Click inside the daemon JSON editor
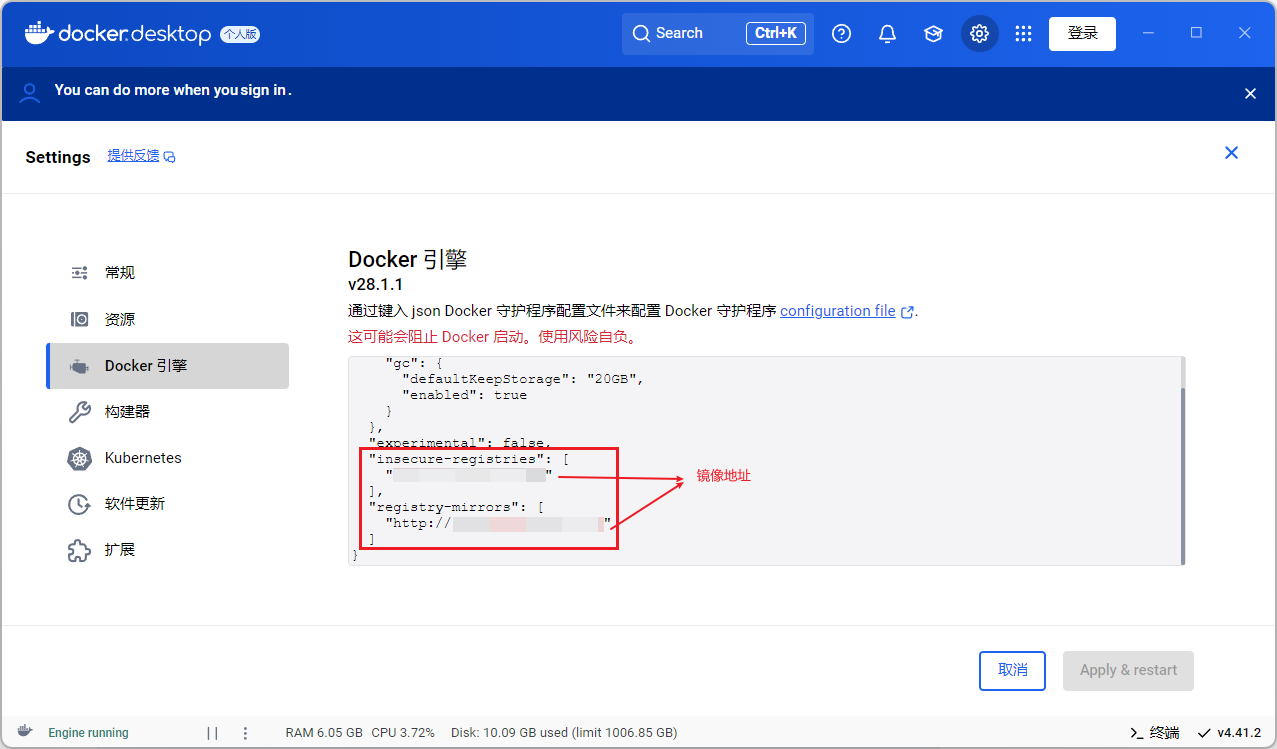This screenshot has width=1277, height=749. click(765, 460)
